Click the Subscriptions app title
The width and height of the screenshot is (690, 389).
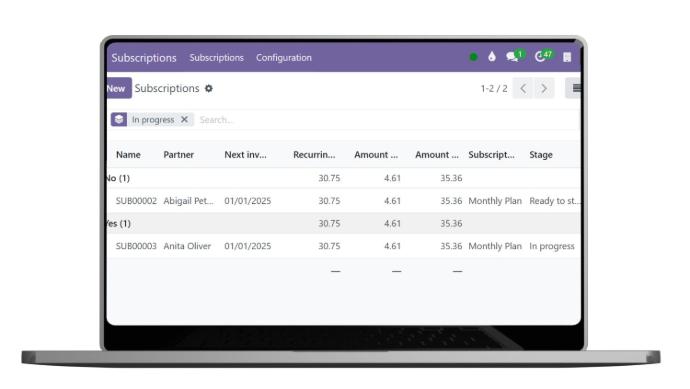pyautogui.click(x=144, y=58)
